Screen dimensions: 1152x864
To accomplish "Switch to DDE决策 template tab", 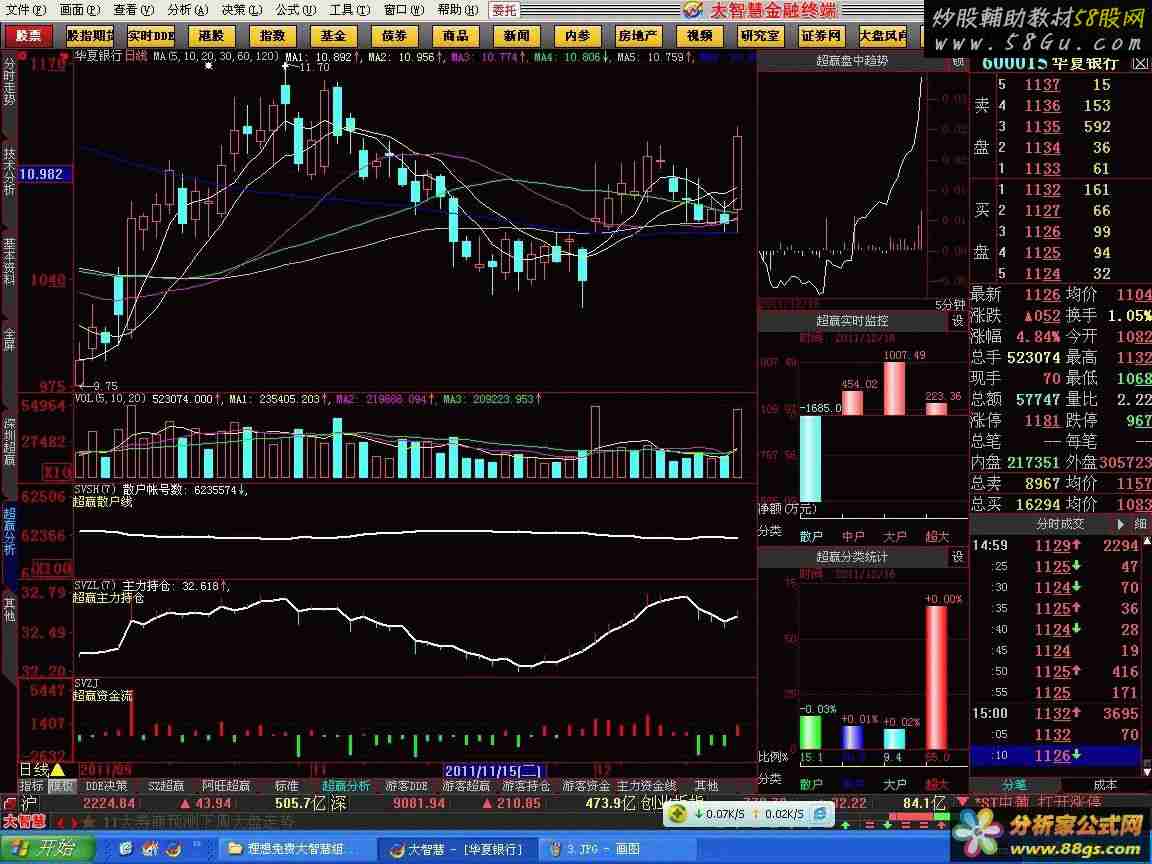I will 107,785.
